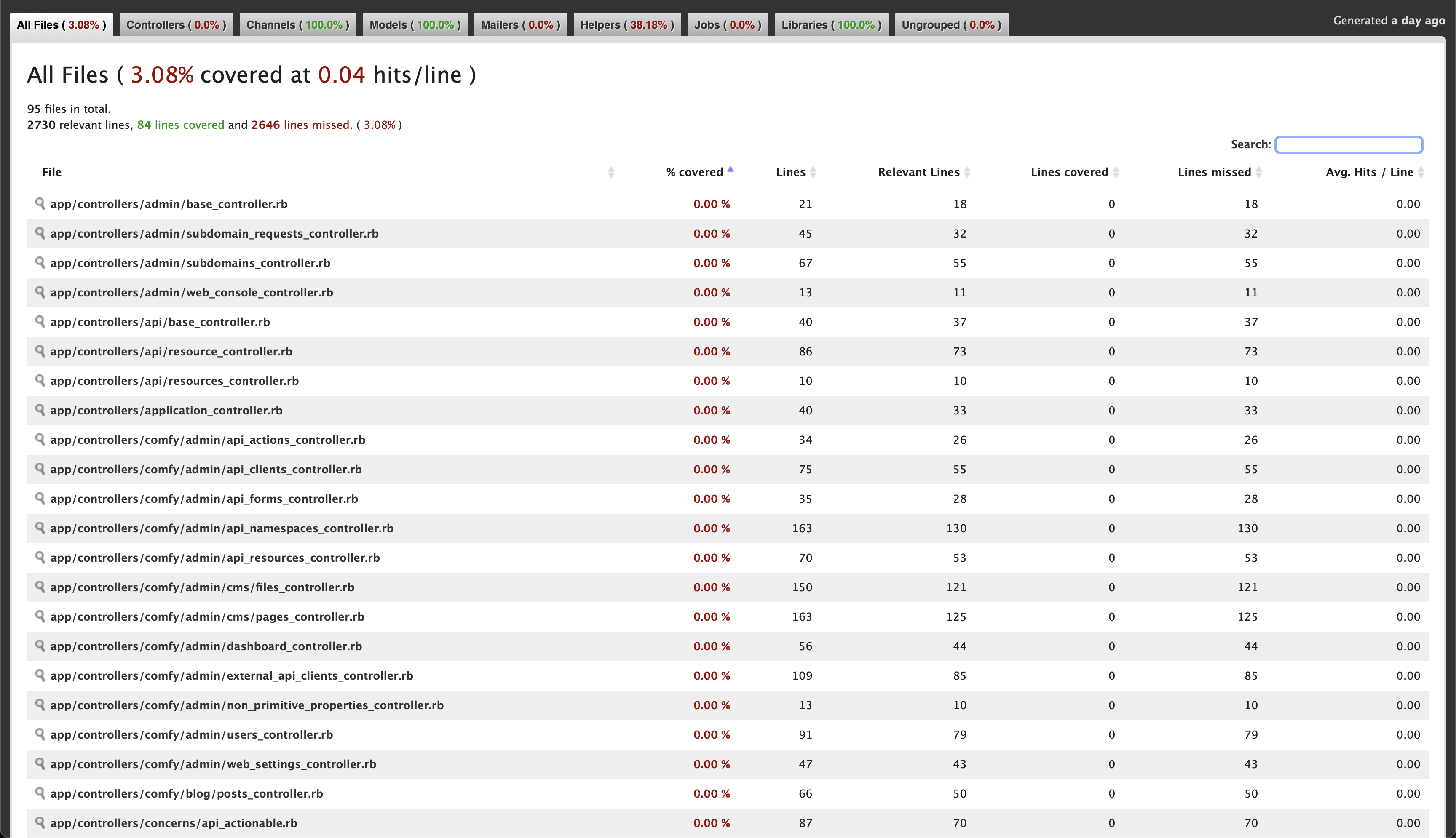1456x838 pixels.
Task: Click magnifier icon beside api/resource_controller.rb
Action: click(40, 350)
